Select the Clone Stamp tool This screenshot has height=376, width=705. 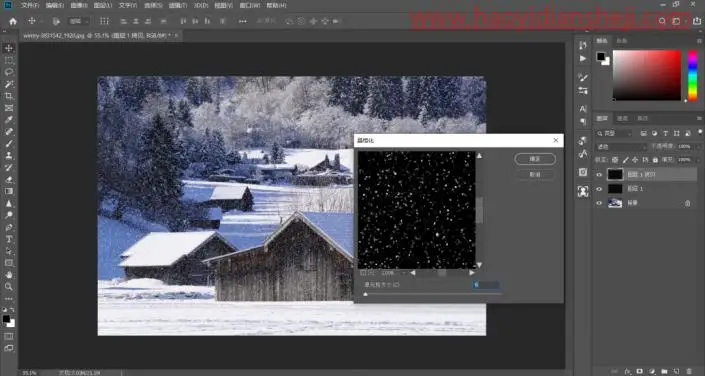point(9,156)
